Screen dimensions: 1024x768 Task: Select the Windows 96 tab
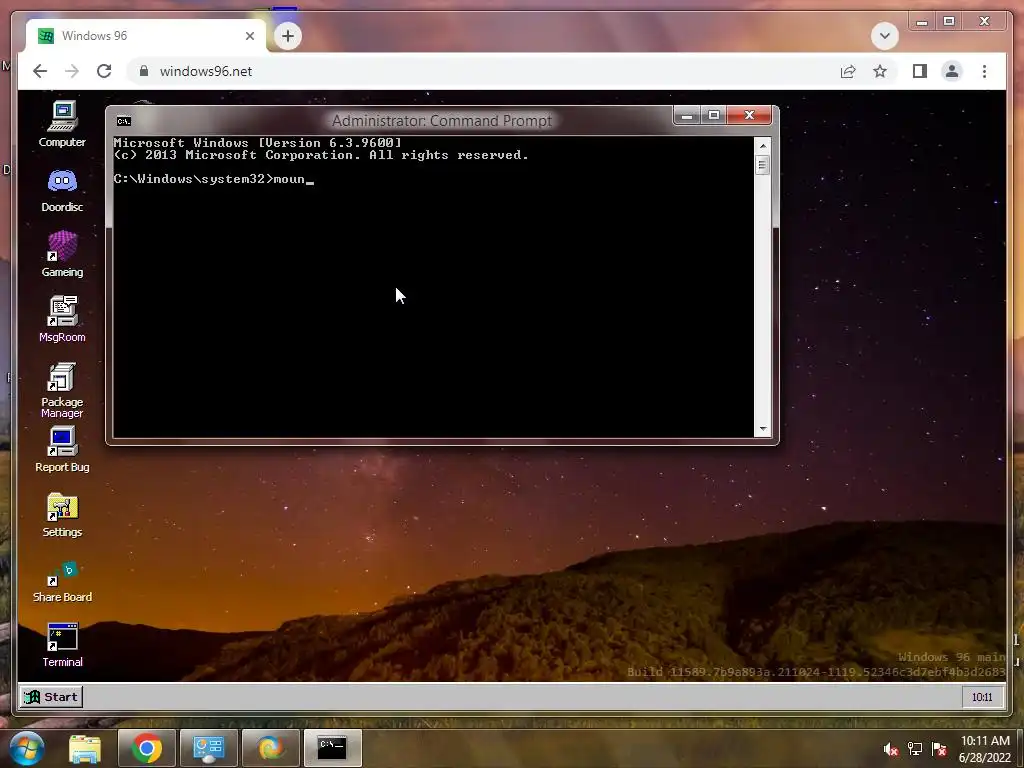146,36
